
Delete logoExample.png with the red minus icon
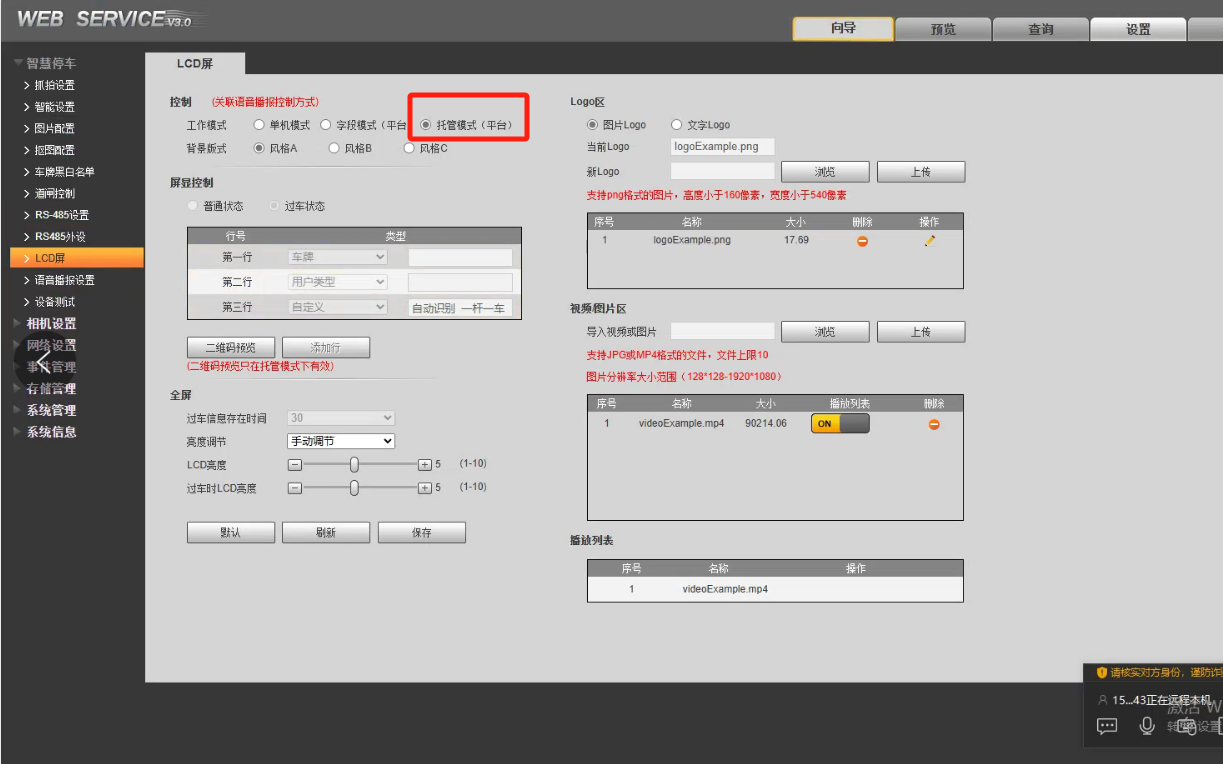coord(862,241)
